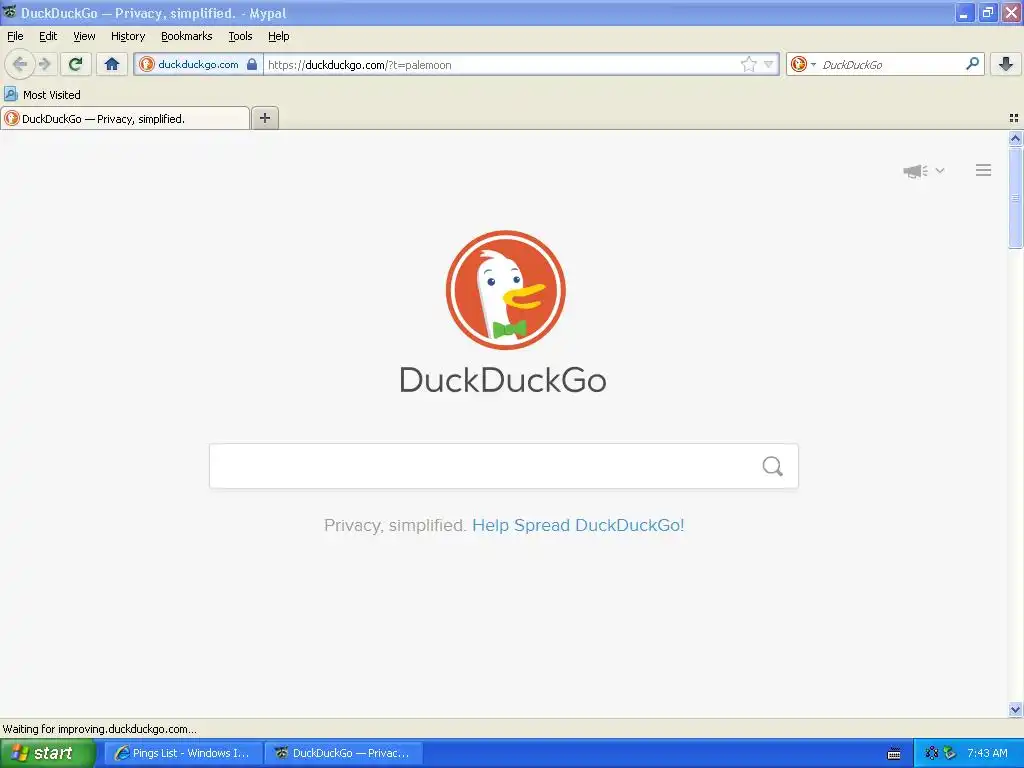Click page search magnifier button
The width and height of the screenshot is (1024, 768).
(x=773, y=466)
